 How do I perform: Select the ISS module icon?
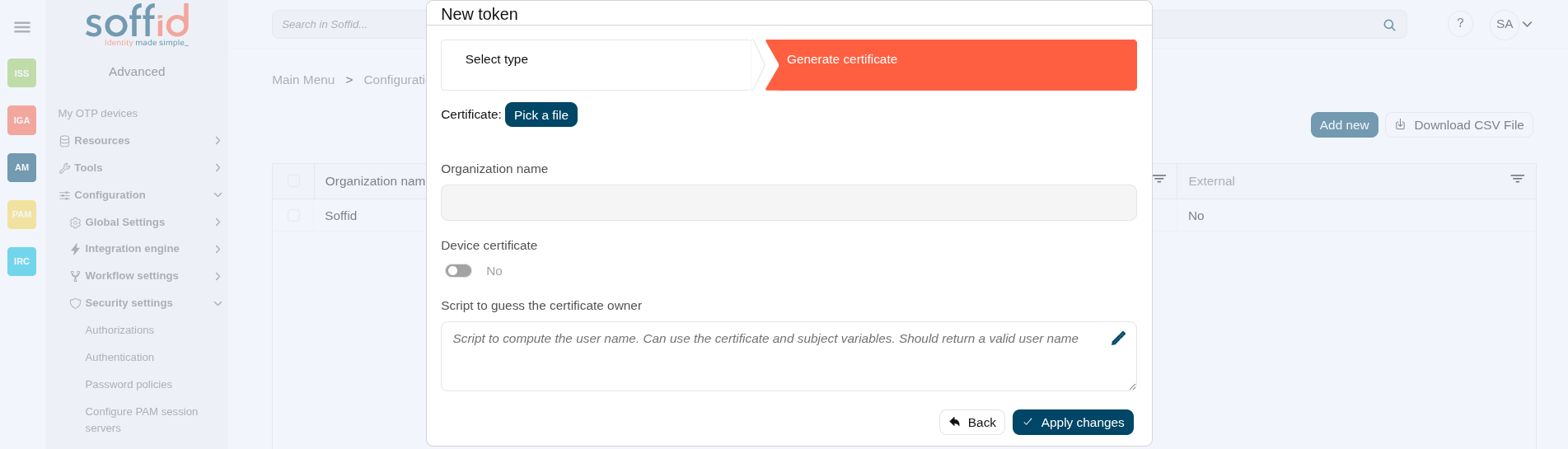point(22,73)
